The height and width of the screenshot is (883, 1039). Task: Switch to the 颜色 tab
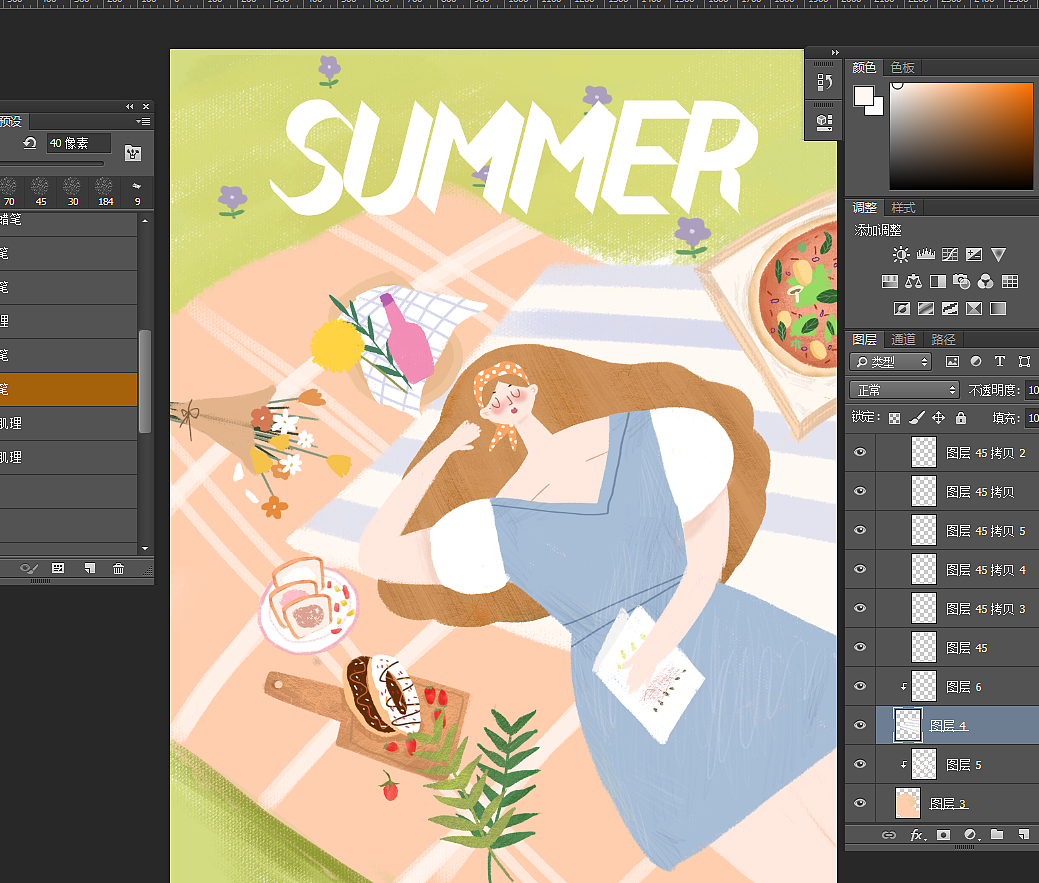(863, 68)
